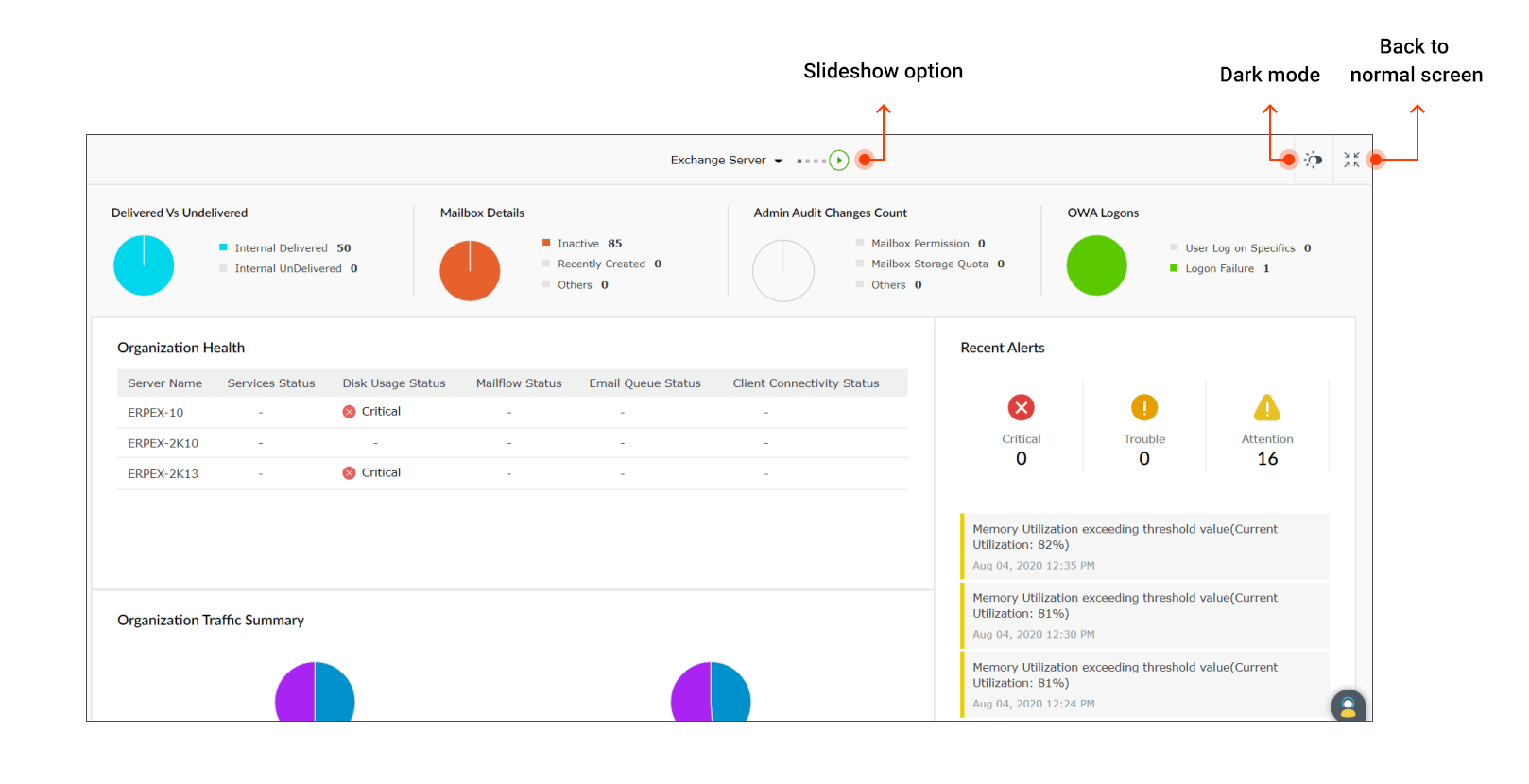Image resolution: width=1529 pixels, height=784 pixels.
Task: Click the Critical disk icon for ERPEX-10
Action: pyautogui.click(x=349, y=412)
